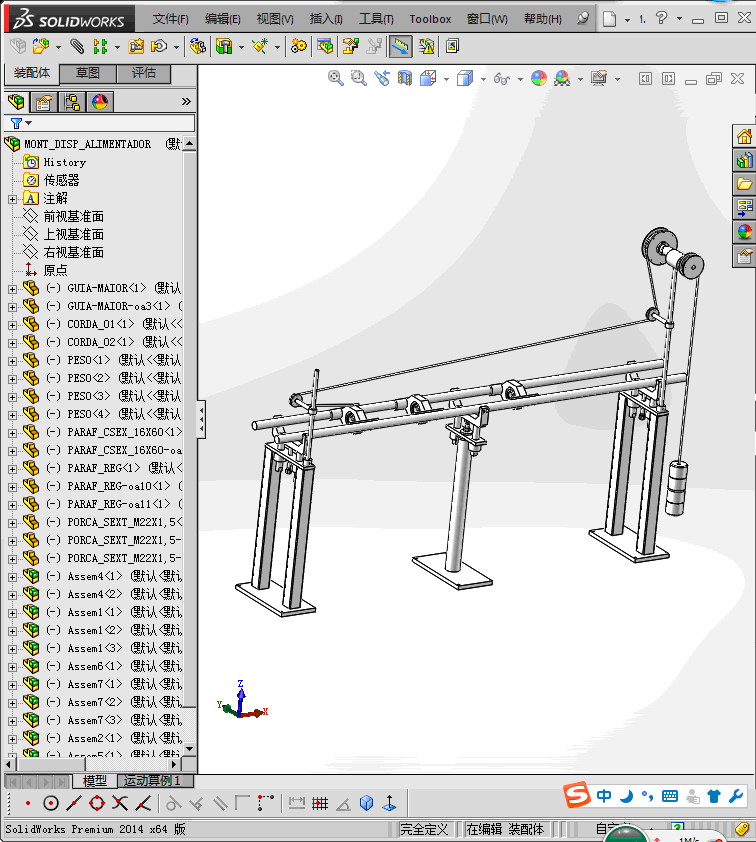
Task: Toggle the punctuation mode icon in Sogou bar
Action: (648, 796)
